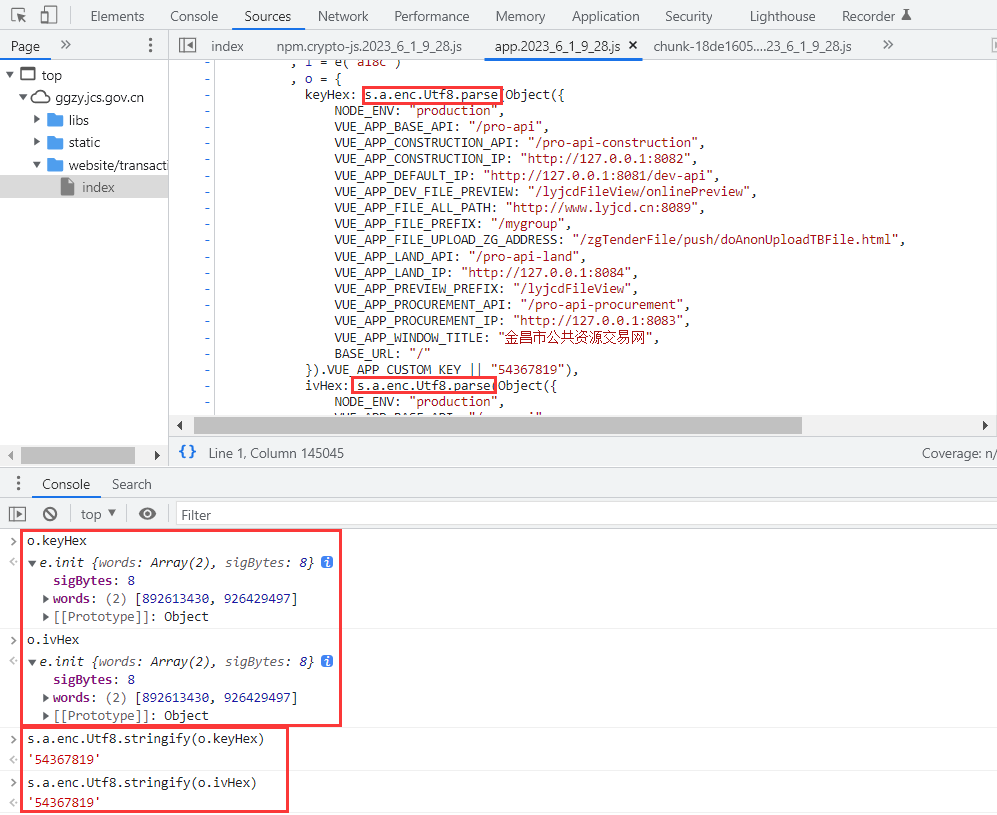Activate the inspect element picker icon
Screen dimensions: 997x815
[x=19, y=16]
